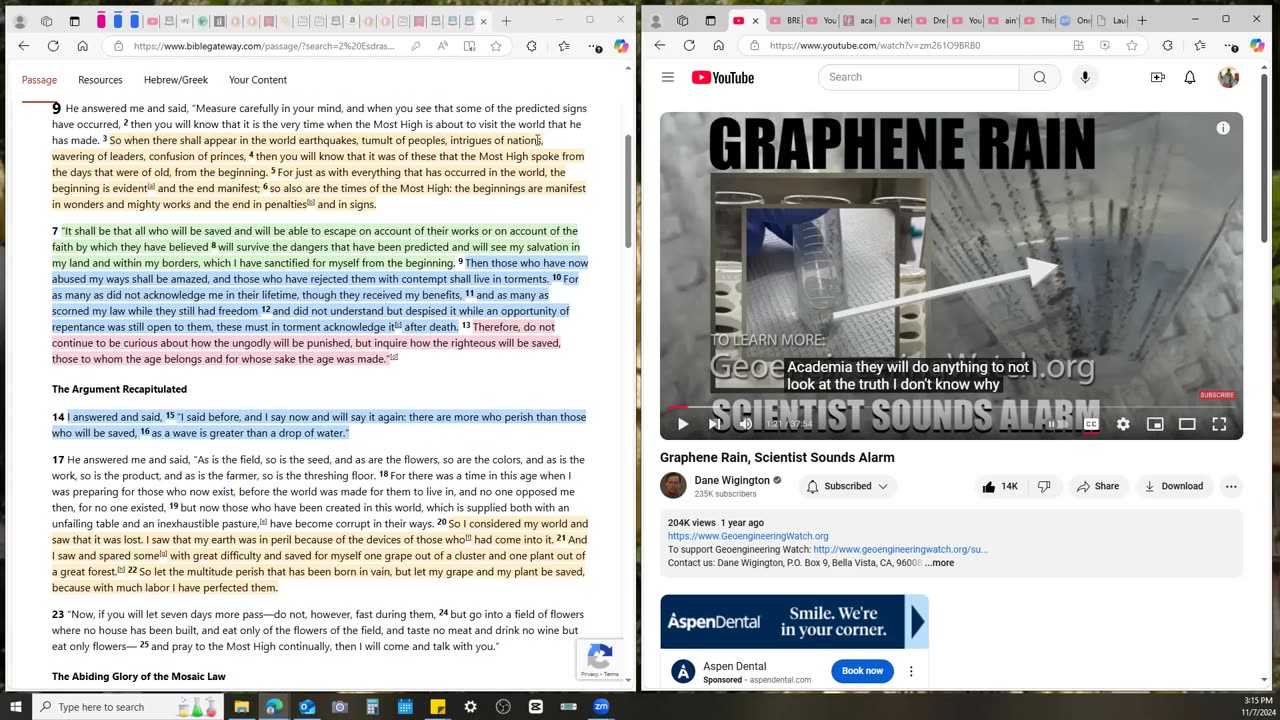This screenshot has height=720, width=1280.
Task: Open Copilot in BibleGateway window
Action: pyautogui.click(x=621, y=46)
